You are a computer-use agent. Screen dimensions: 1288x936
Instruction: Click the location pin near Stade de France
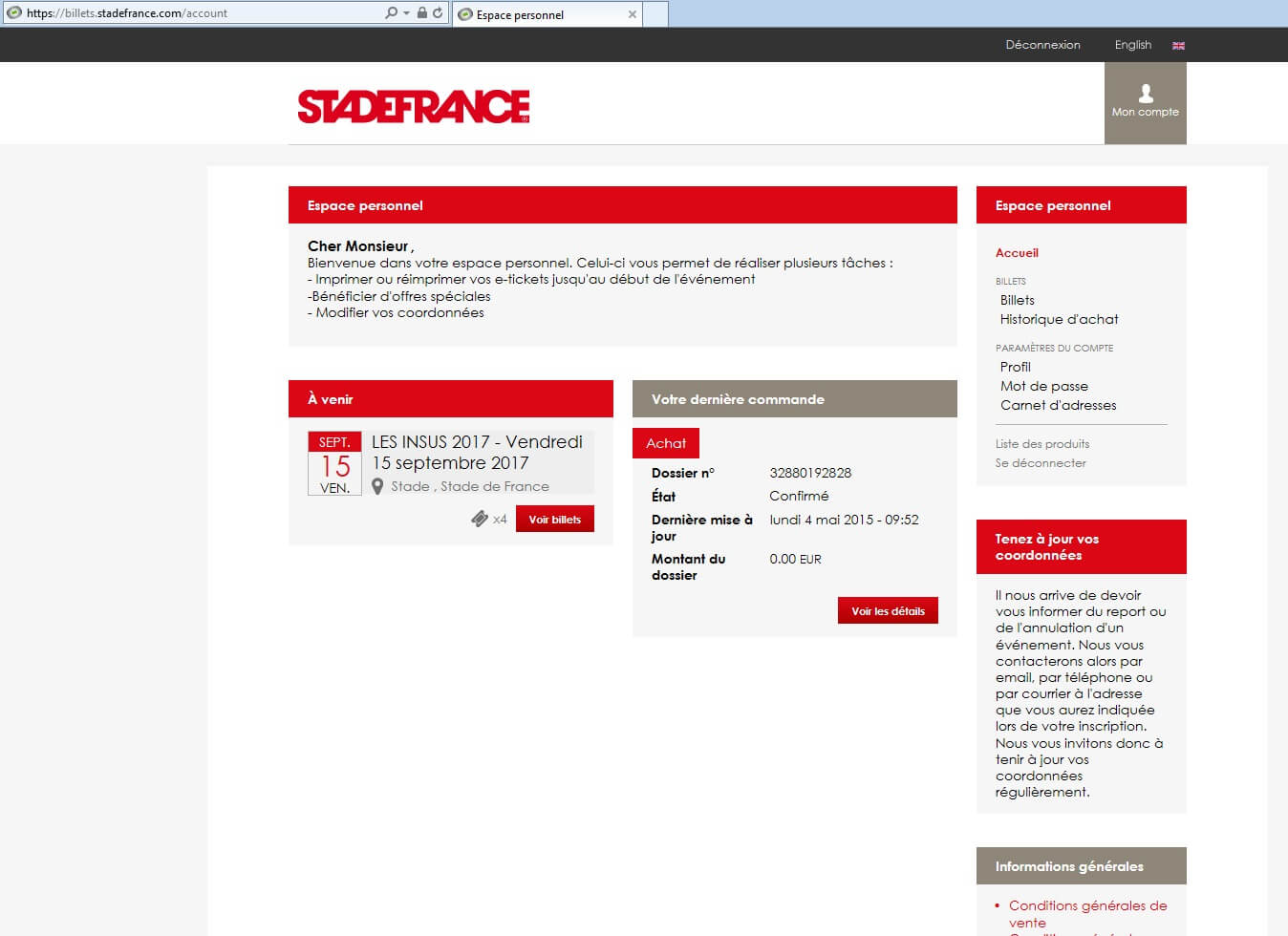coord(377,486)
